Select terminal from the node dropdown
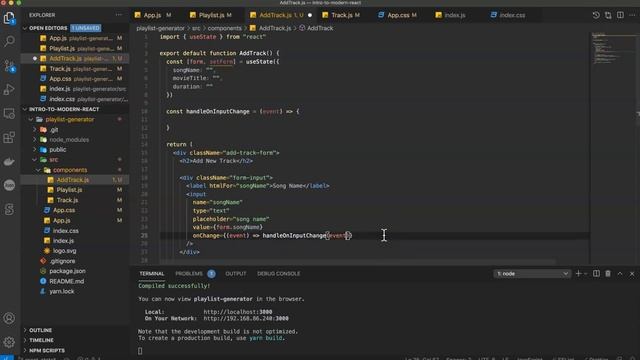This screenshot has height=360, width=640. click(532, 273)
